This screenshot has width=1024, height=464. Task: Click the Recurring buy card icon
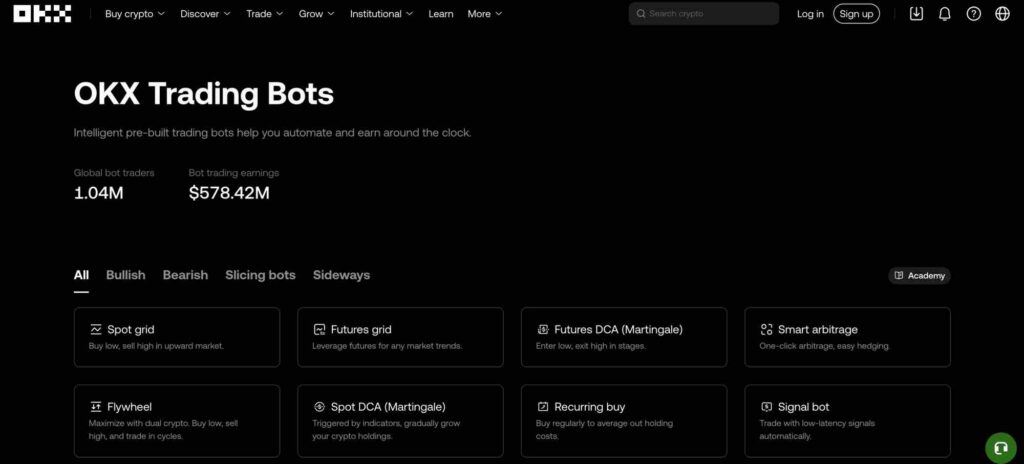click(x=543, y=406)
